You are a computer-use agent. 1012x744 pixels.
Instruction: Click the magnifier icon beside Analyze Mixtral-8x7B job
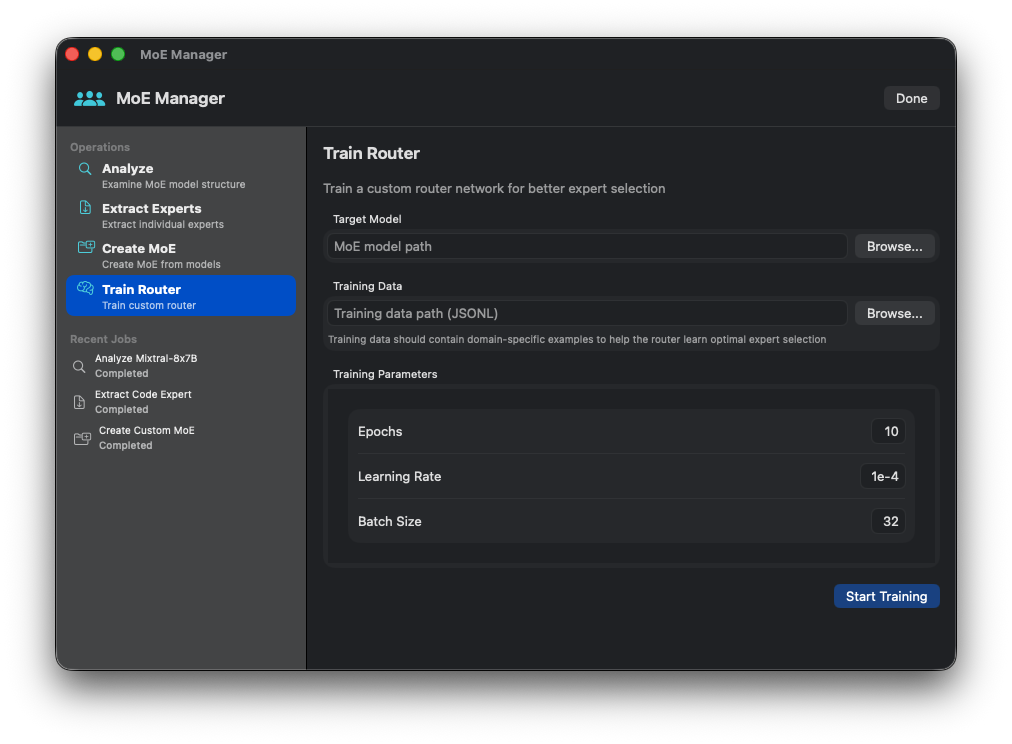click(x=80, y=365)
